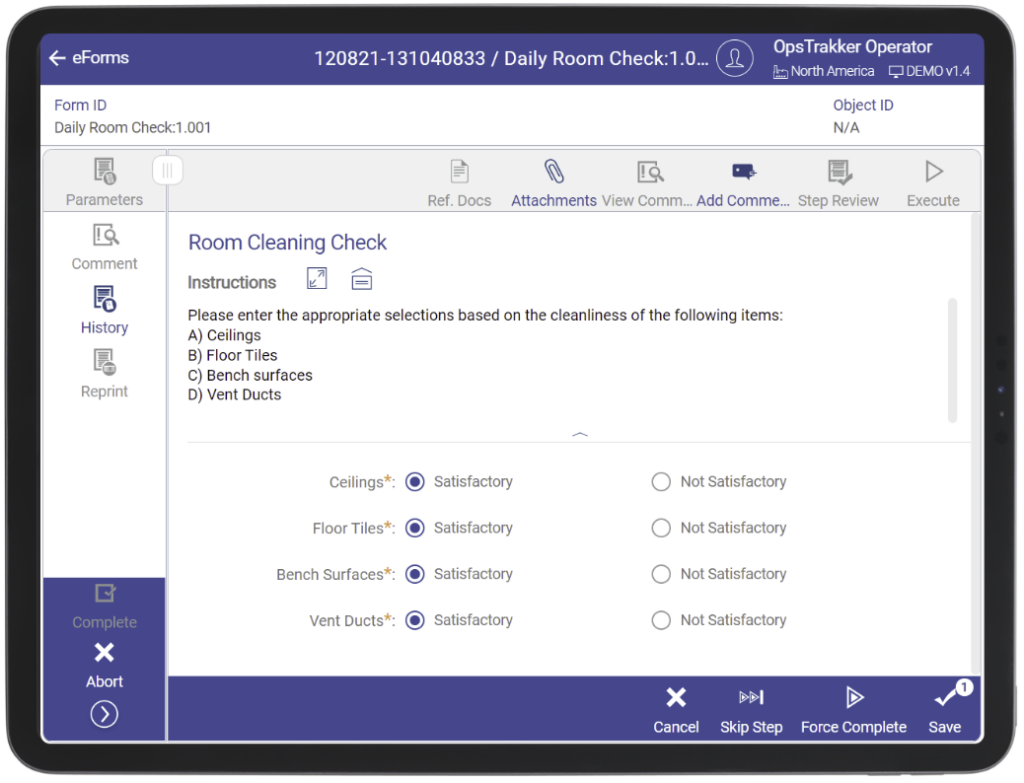Open the History panel
Image resolution: width=1024 pixels, height=783 pixels.
tap(104, 309)
